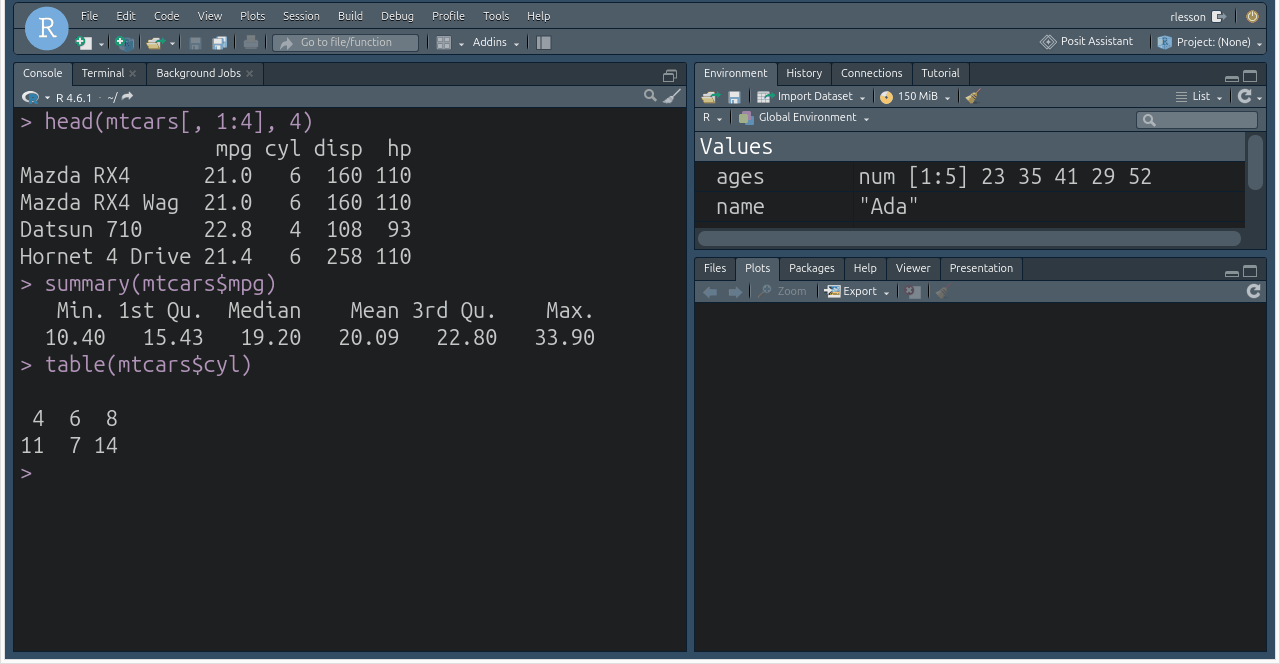Load workspace with the Environment folder icon
The height and width of the screenshot is (664, 1280).
pos(710,97)
